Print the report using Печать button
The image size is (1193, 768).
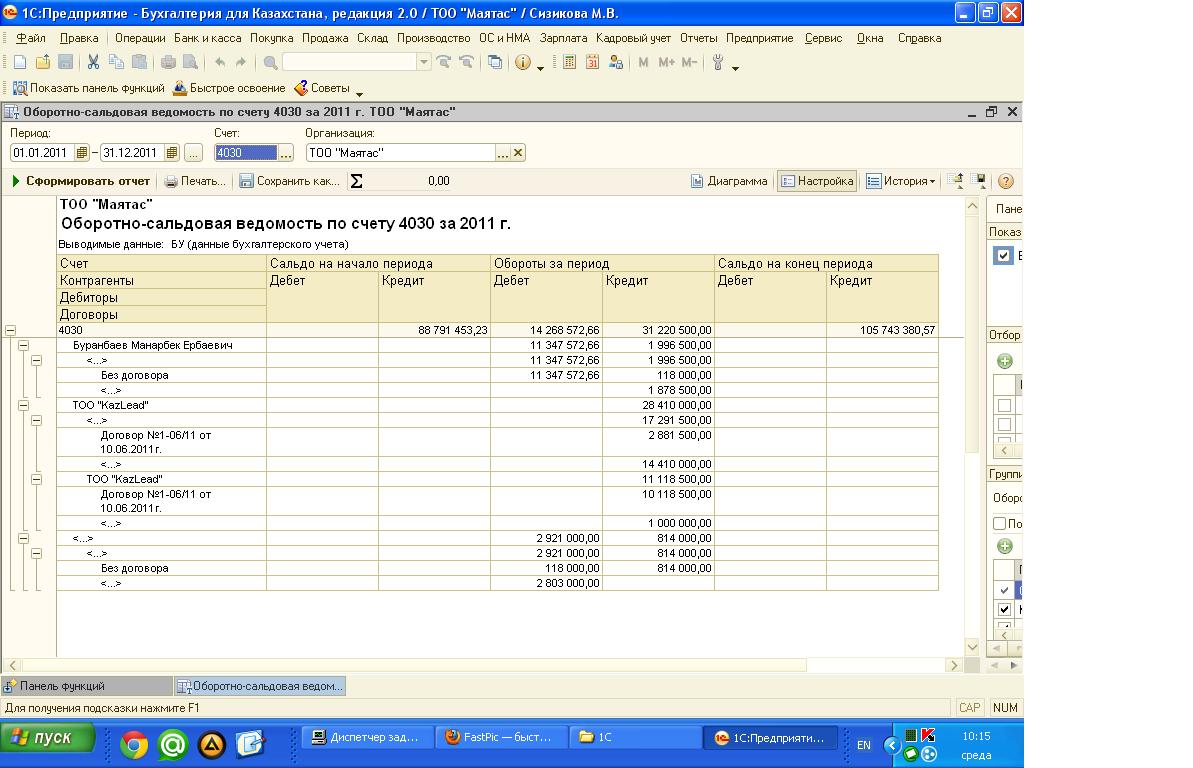pyautogui.click(x=195, y=181)
